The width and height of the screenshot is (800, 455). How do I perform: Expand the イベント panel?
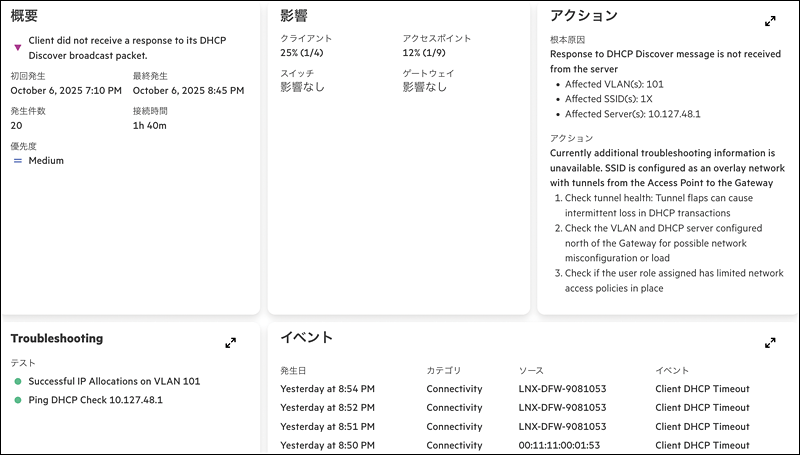point(770,343)
